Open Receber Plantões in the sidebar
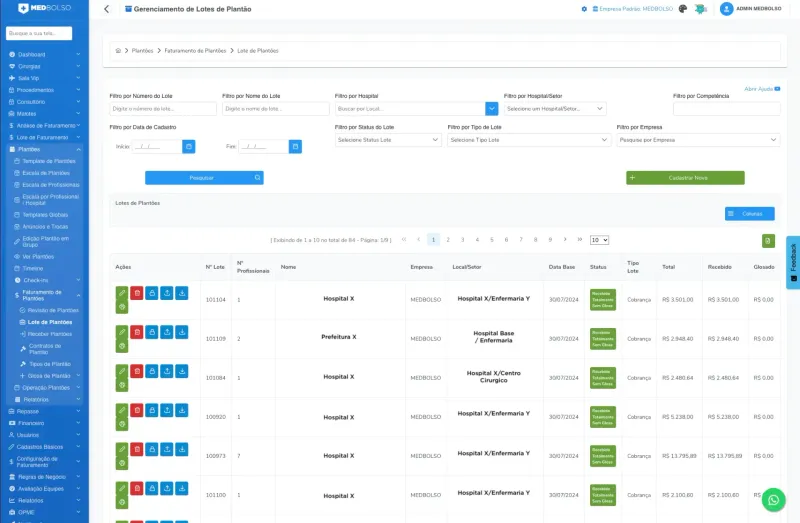The width and height of the screenshot is (800, 523). (x=49, y=334)
